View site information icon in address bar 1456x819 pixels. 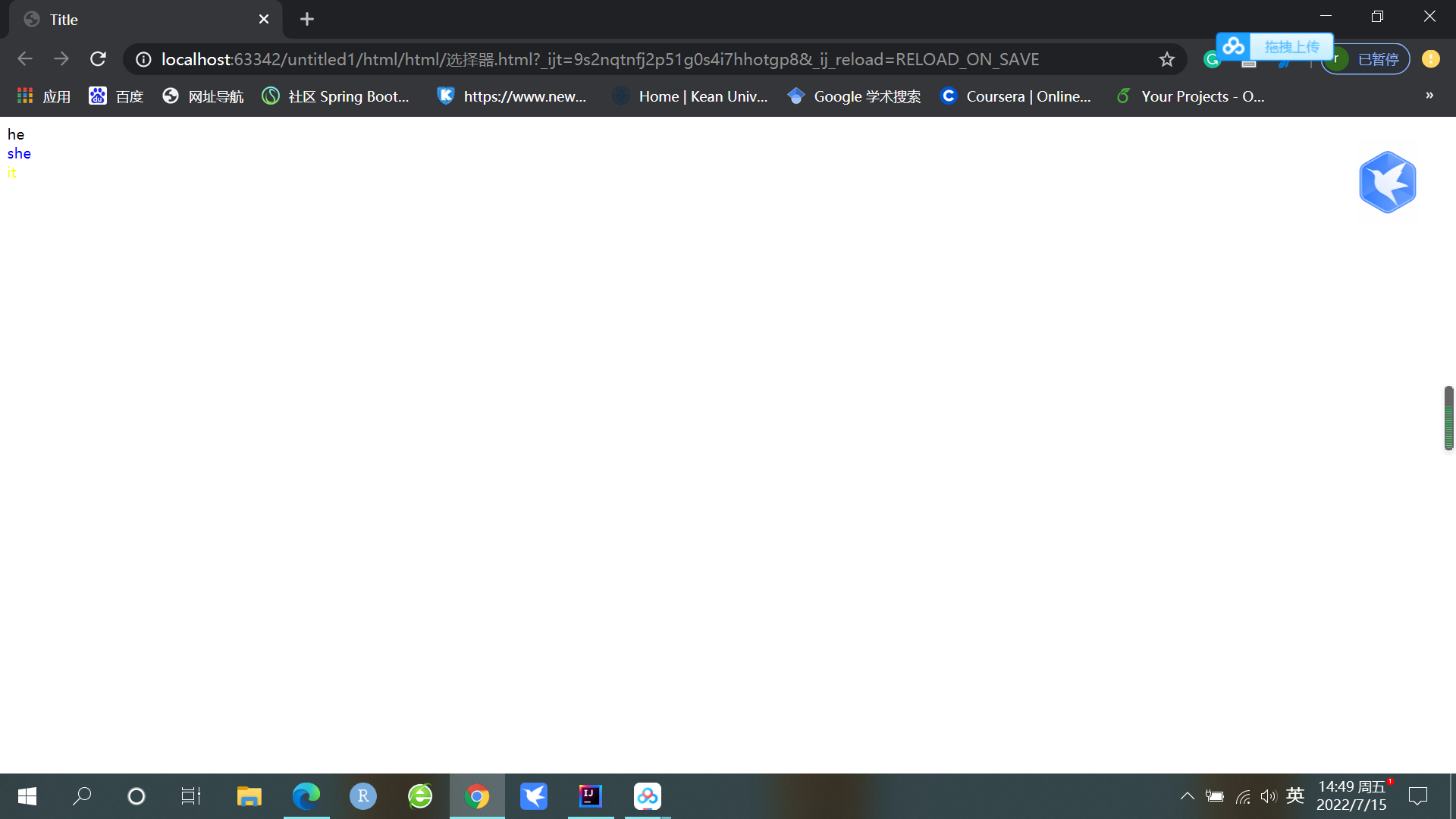click(143, 59)
